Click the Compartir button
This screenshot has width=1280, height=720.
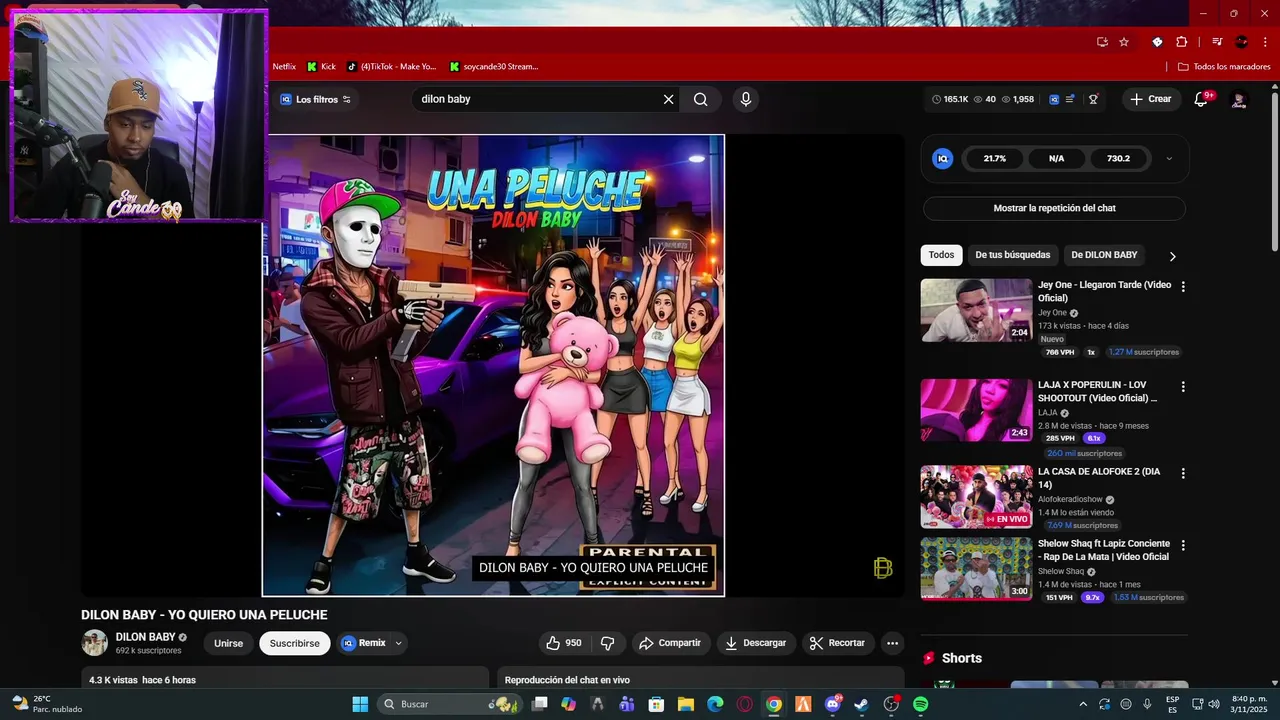670,643
